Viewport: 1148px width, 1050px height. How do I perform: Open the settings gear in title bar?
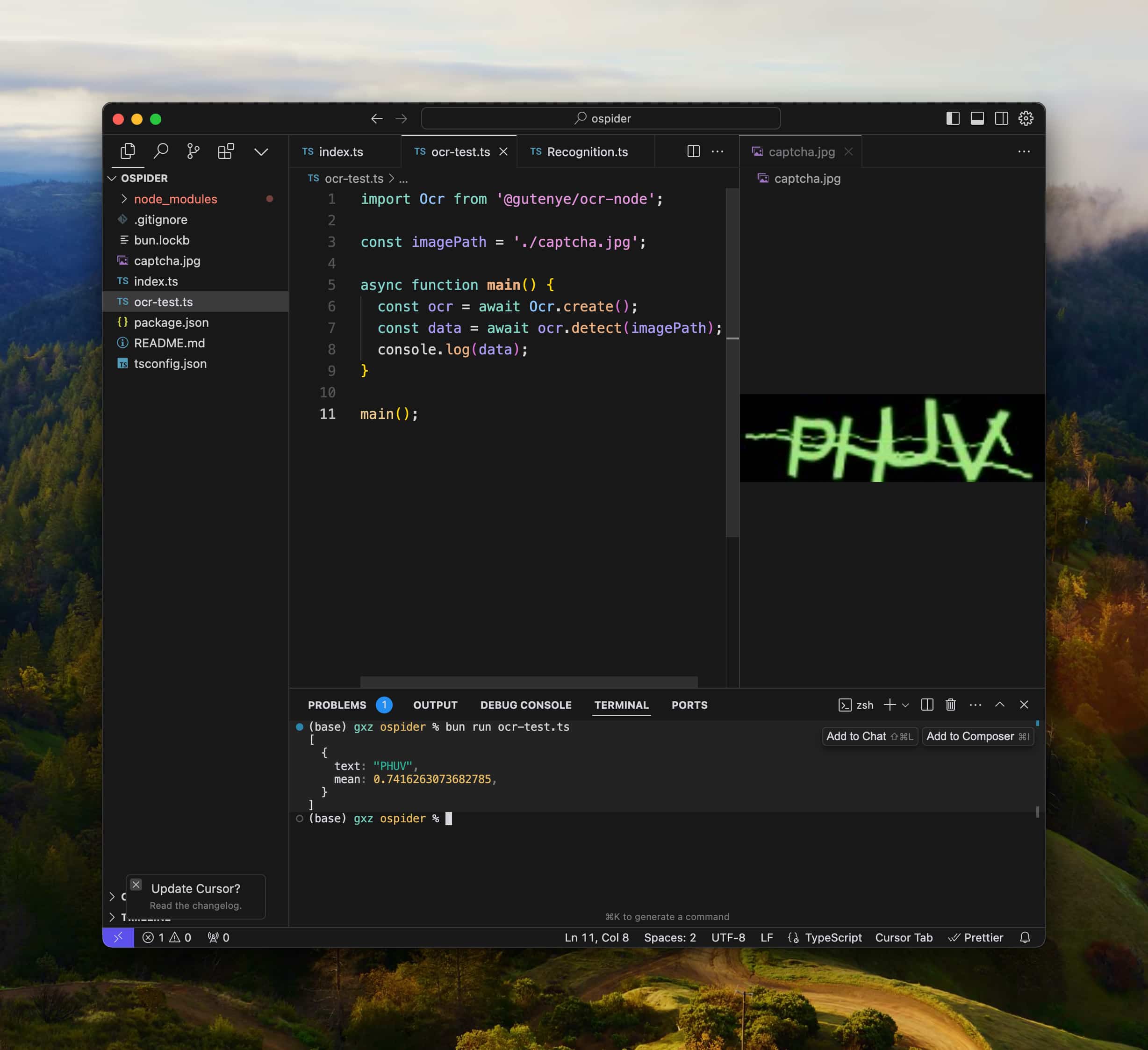1026,118
